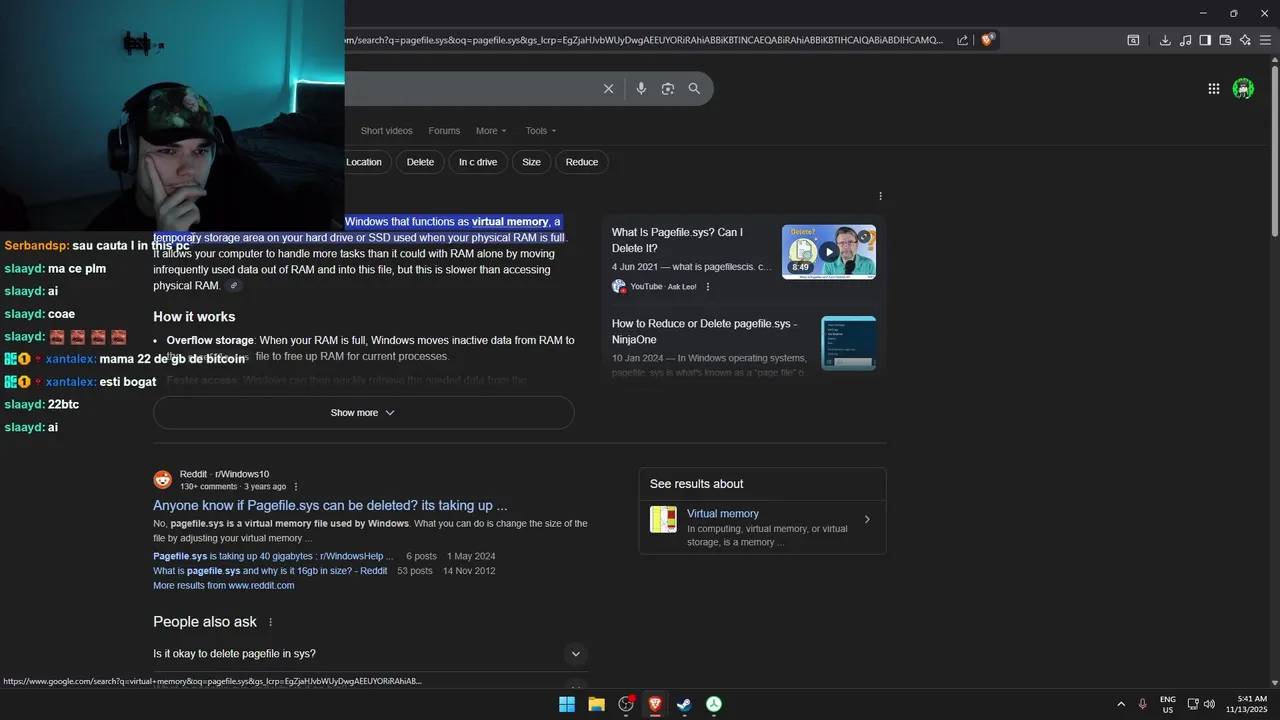The image size is (1280, 720).
Task: Open Reddit result three-dot menu
Action: [x=296, y=487]
